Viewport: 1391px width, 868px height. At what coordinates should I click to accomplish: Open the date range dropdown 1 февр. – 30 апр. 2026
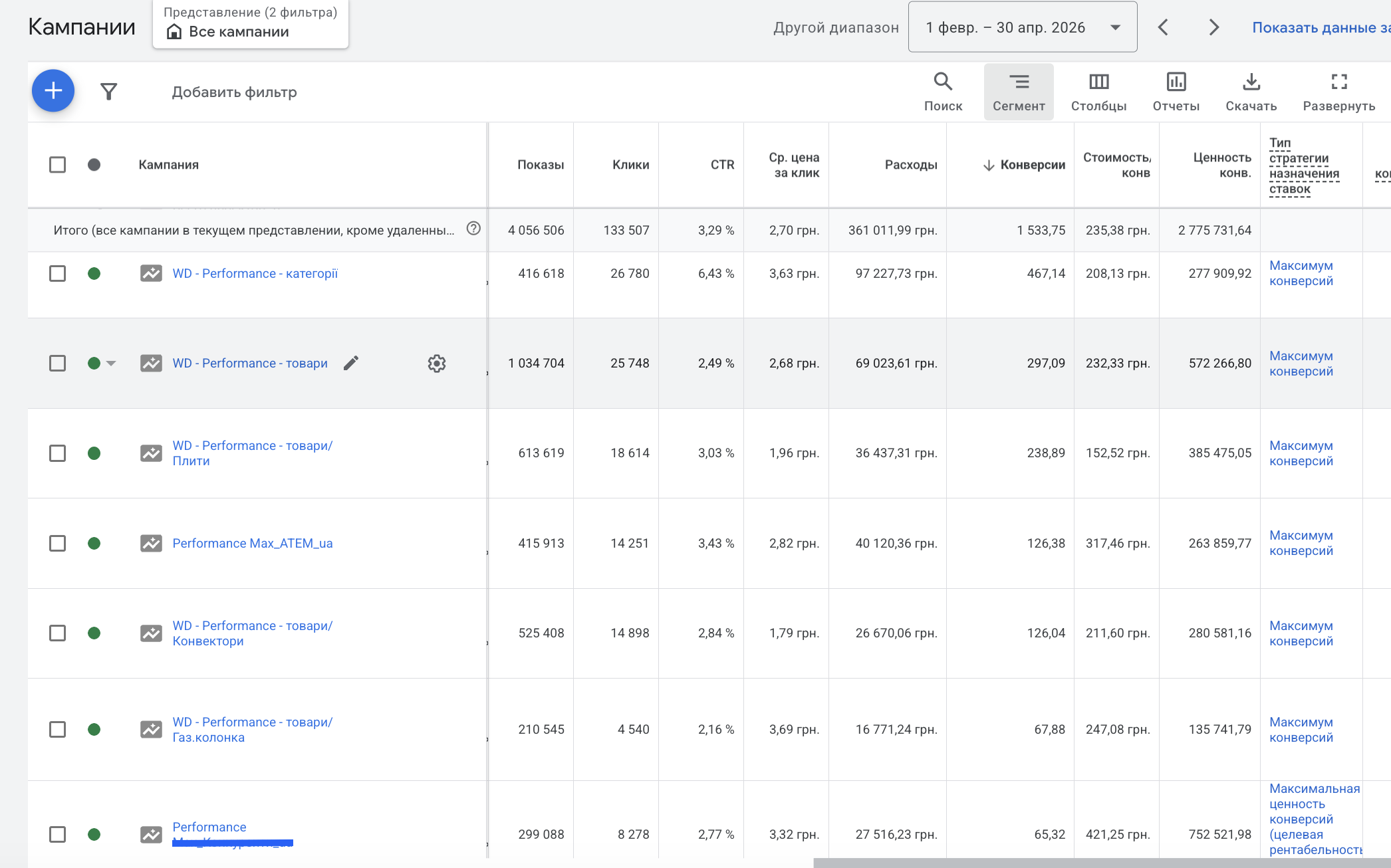coord(1023,27)
